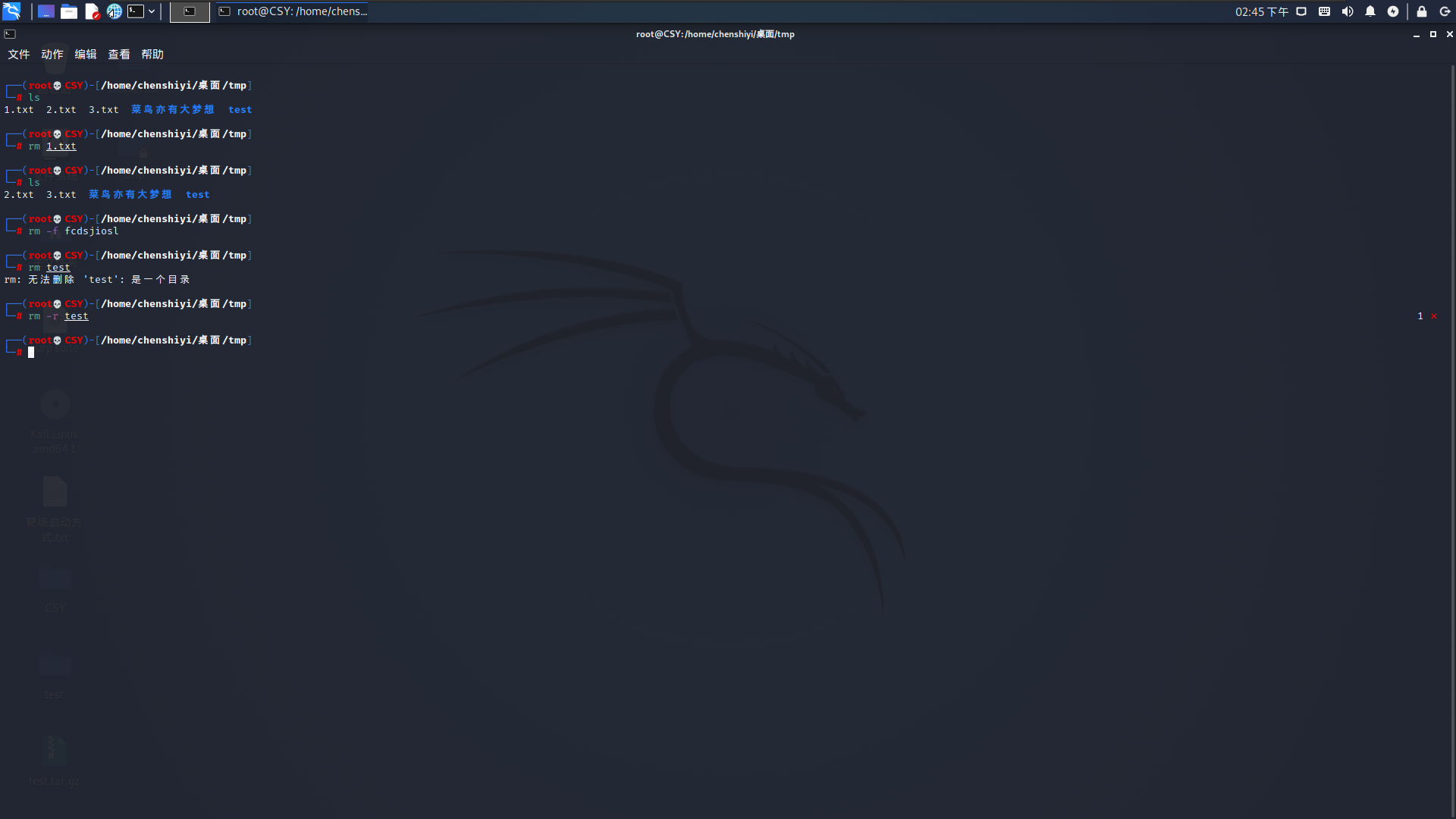Open the 编辑 menu
This screenshot has width=1456, height=819.
point(86,55)
